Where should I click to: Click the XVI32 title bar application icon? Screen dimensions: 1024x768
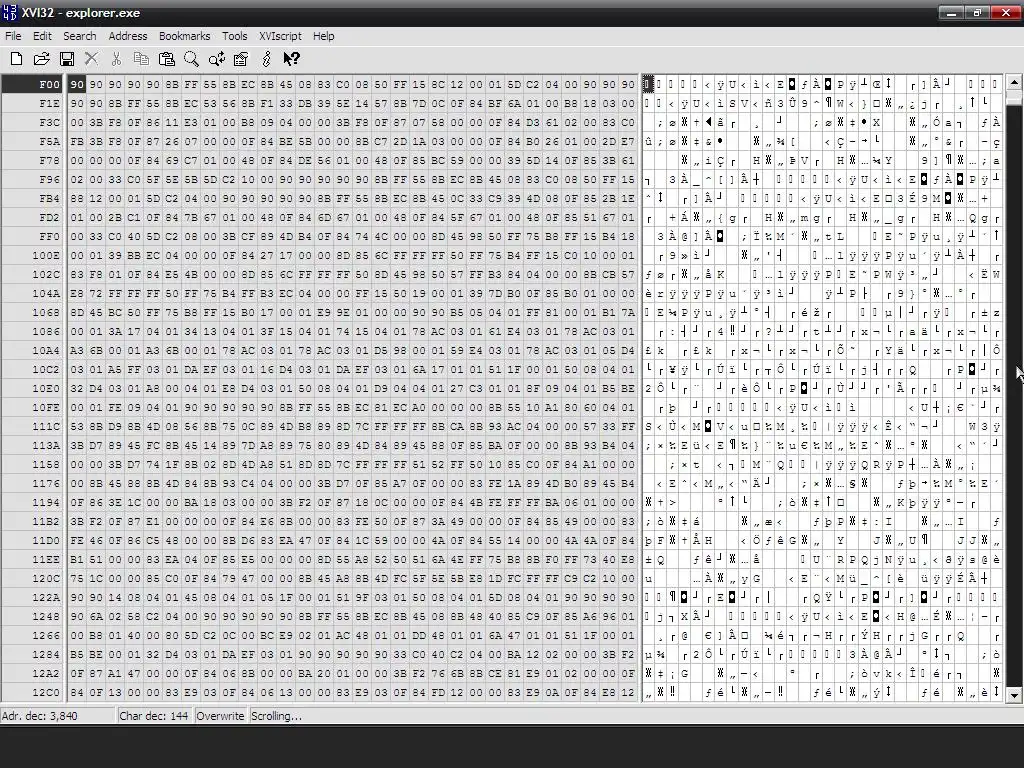click(x=10, y=12)
